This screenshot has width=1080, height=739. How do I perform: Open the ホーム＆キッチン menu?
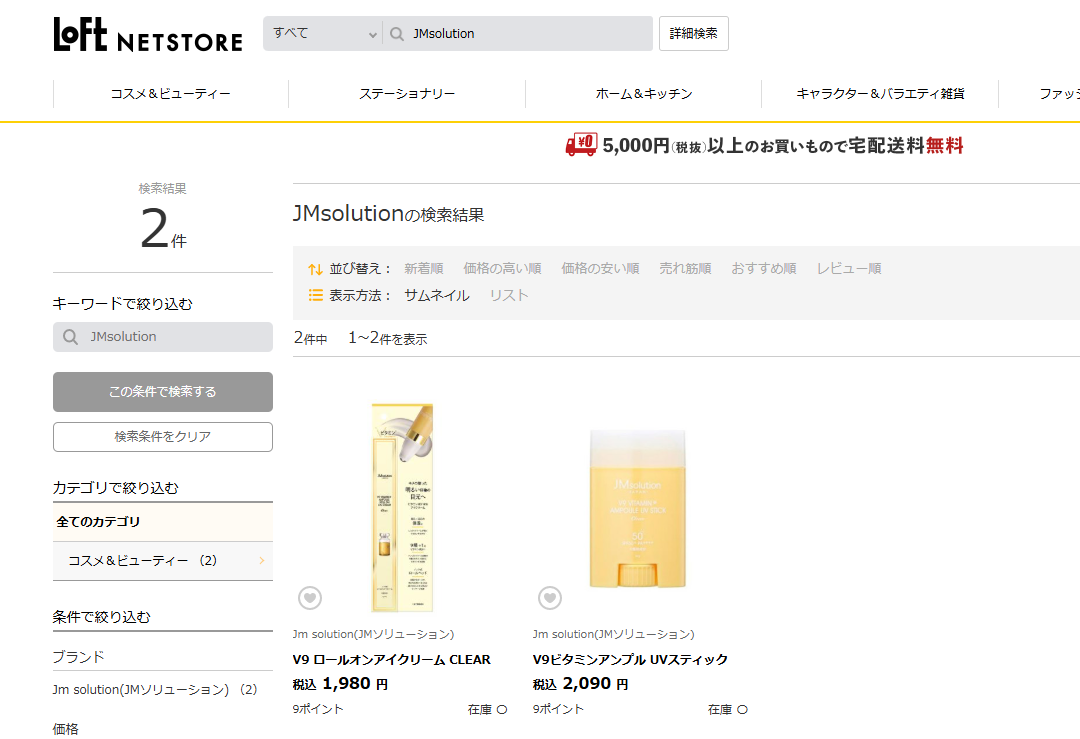tap(643, 94)
